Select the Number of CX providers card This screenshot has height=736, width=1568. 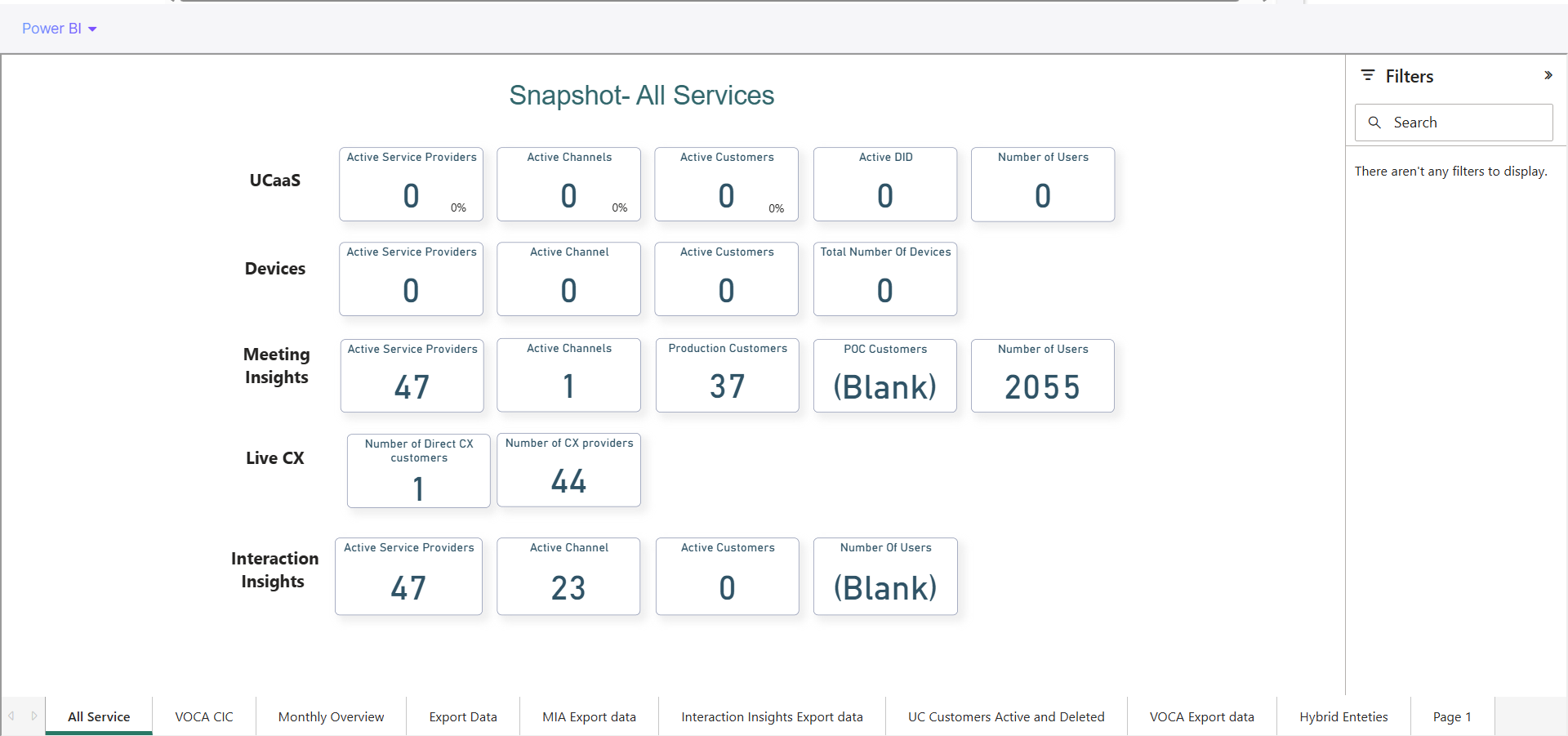[569, 470]
